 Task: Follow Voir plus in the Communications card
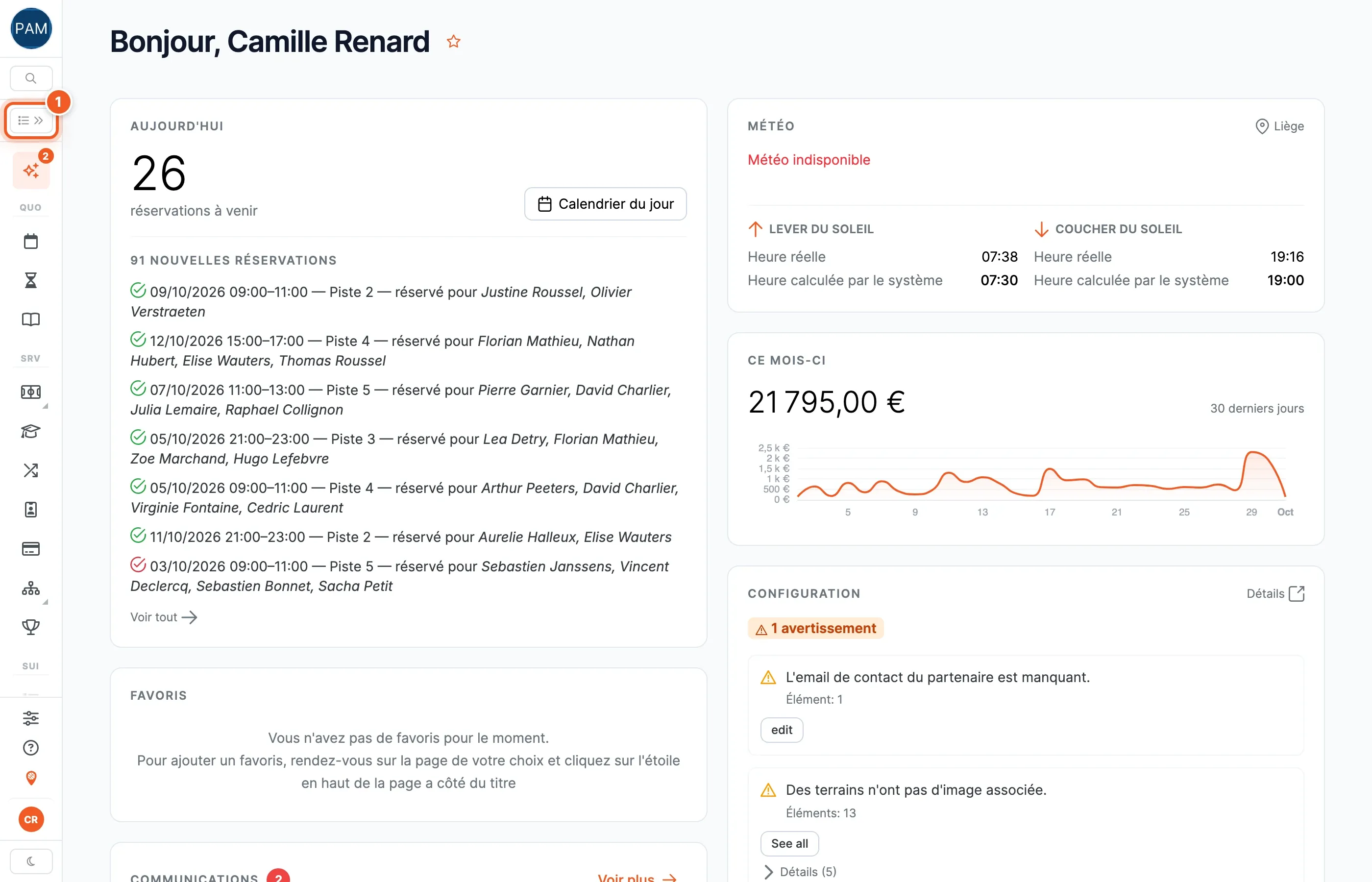click(x=637, y=878)
